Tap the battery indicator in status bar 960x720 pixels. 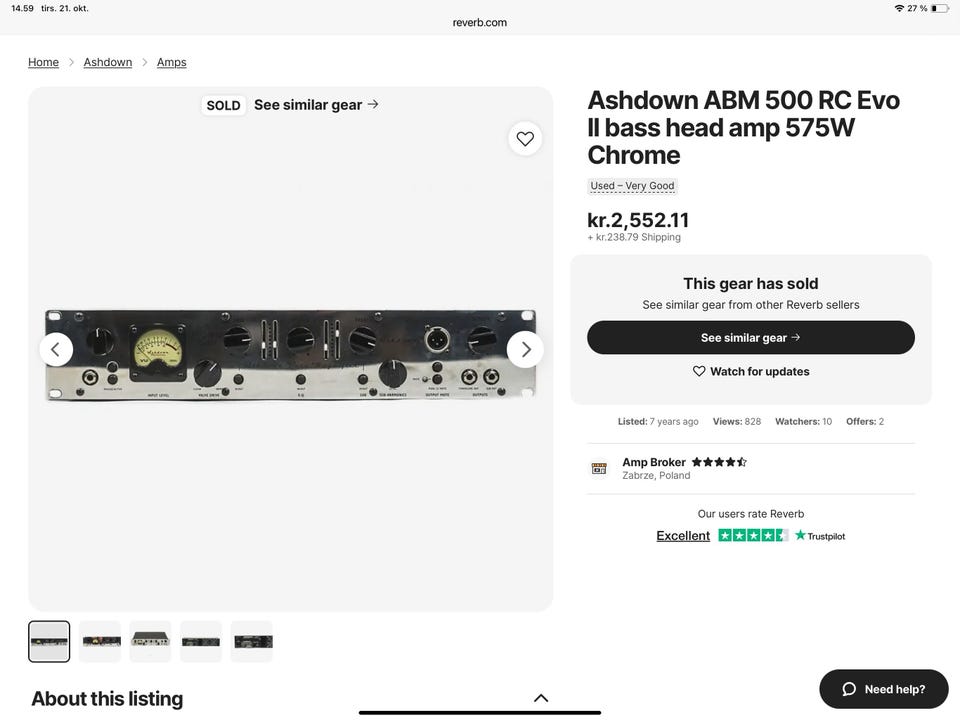tap(939, 8)
